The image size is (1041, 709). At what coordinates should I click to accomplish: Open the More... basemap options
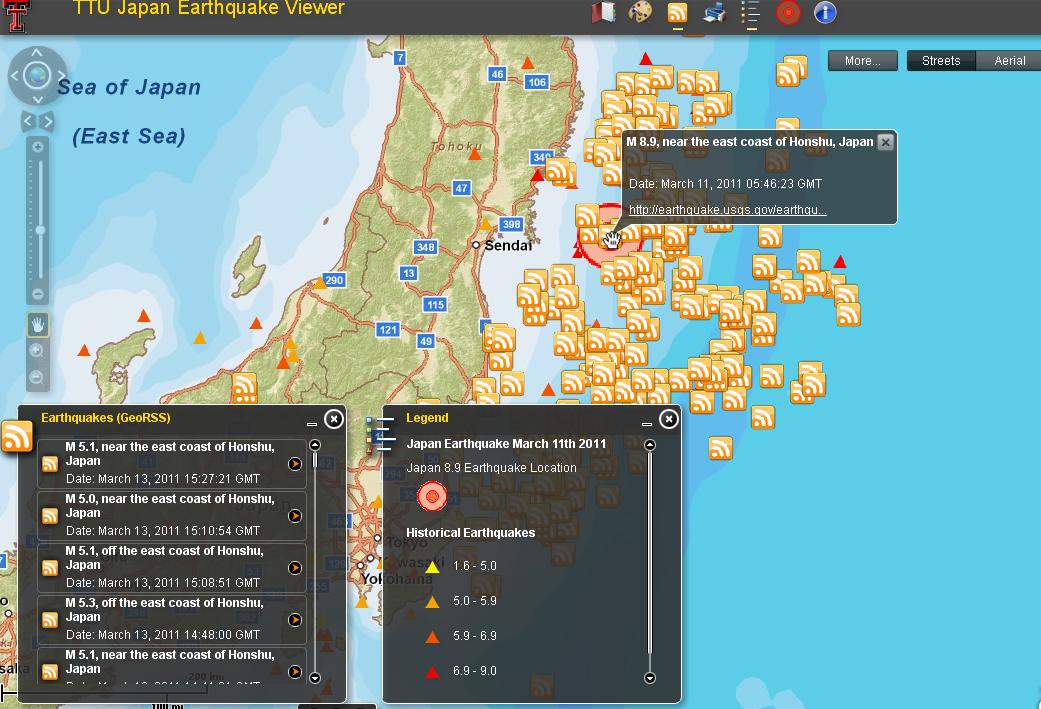(x=862, y=61)
